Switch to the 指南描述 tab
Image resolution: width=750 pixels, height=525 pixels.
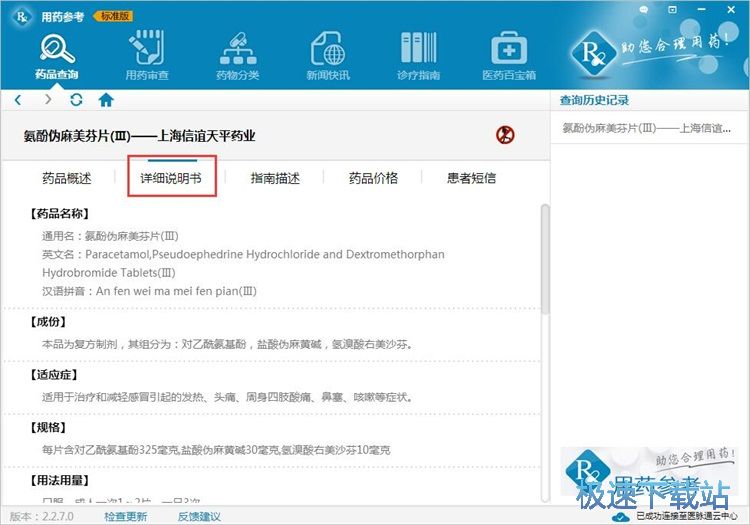pyautogui.click(x=275, y=178)
